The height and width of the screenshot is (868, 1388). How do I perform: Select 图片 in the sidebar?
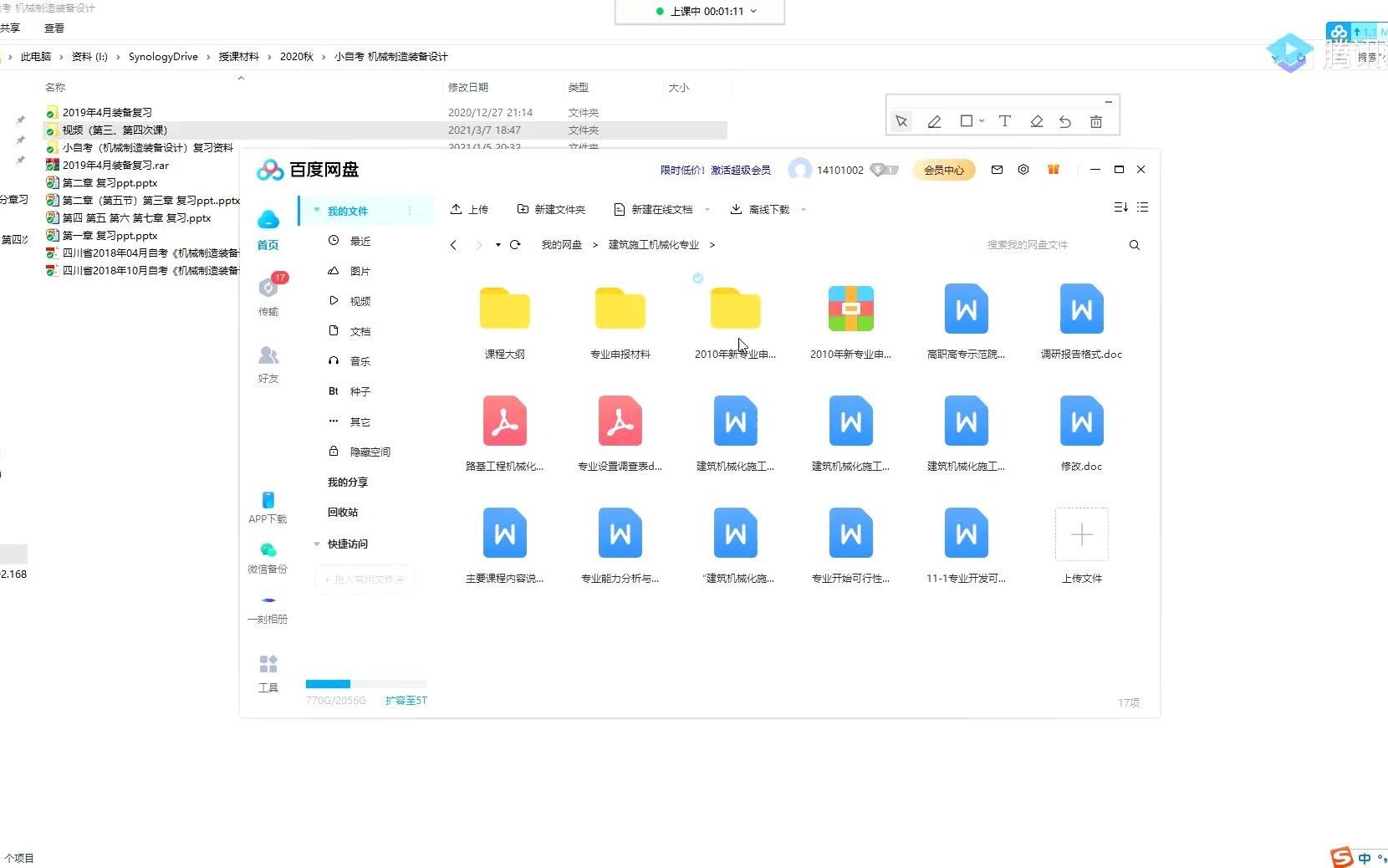(360, 271)
